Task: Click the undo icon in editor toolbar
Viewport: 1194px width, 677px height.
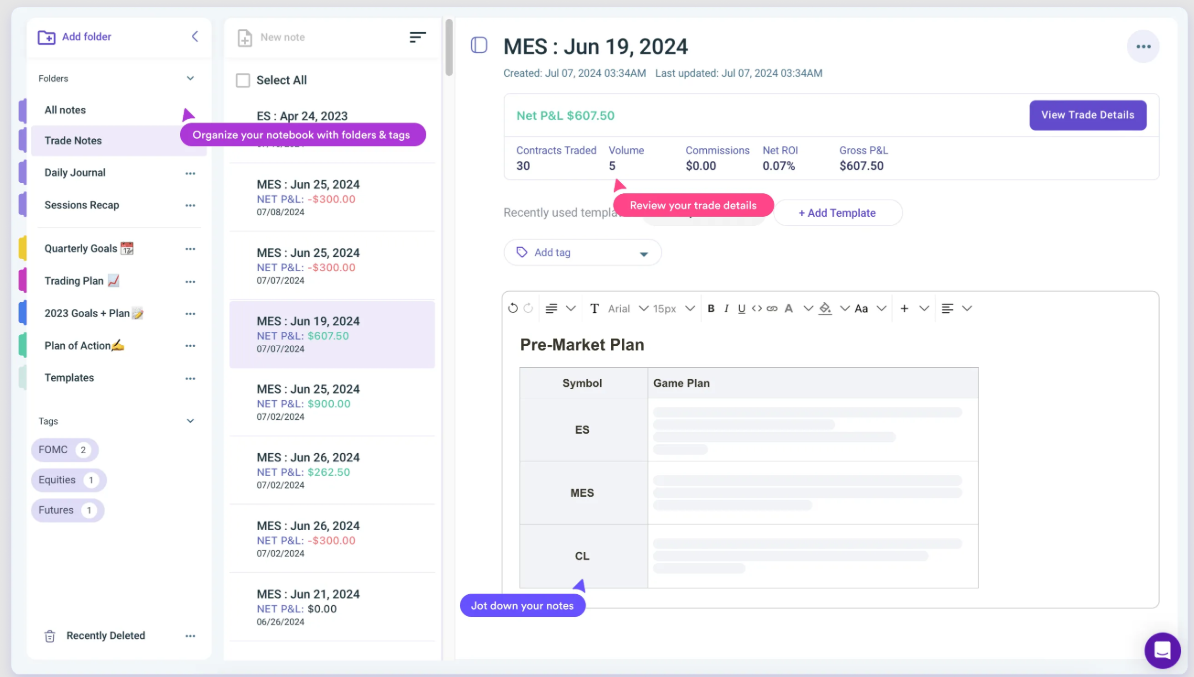Action: tap(513, 309)
